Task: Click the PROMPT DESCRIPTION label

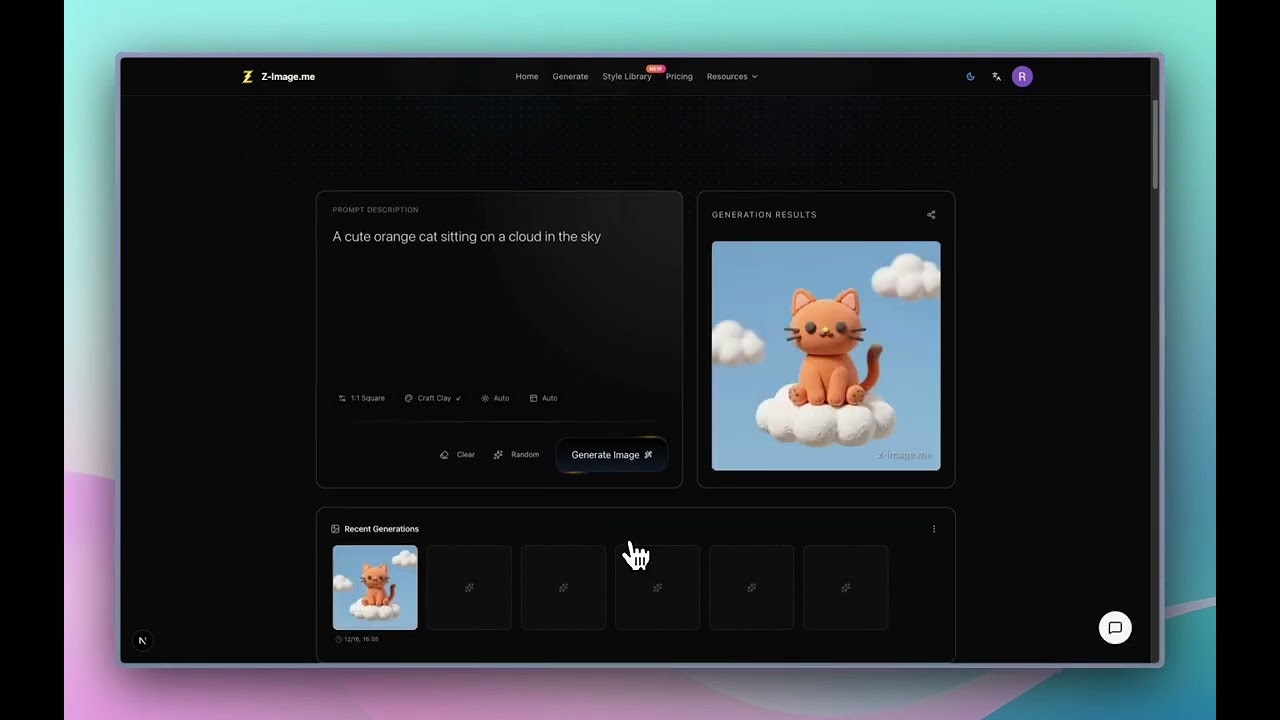Action: tap(375, 210)
